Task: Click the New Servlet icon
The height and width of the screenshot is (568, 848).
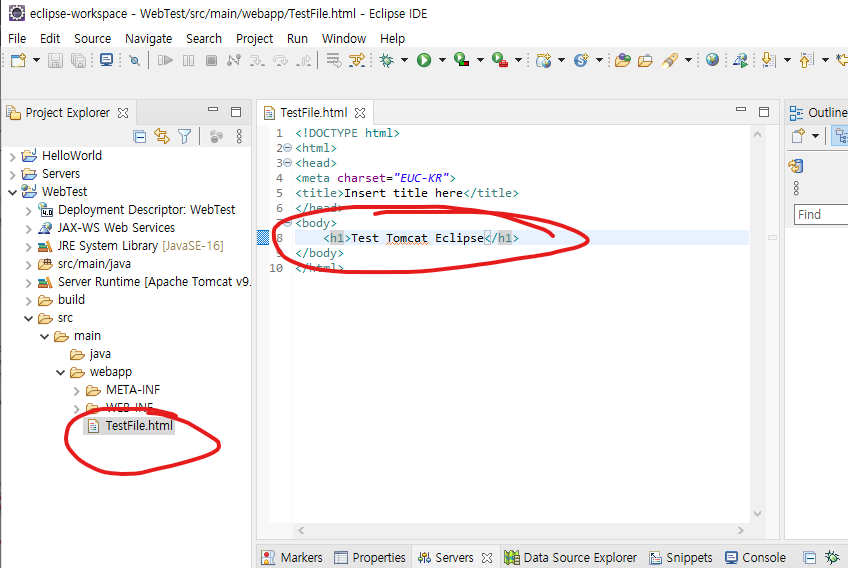Action: pyautogui.click(x=581, y=60)
